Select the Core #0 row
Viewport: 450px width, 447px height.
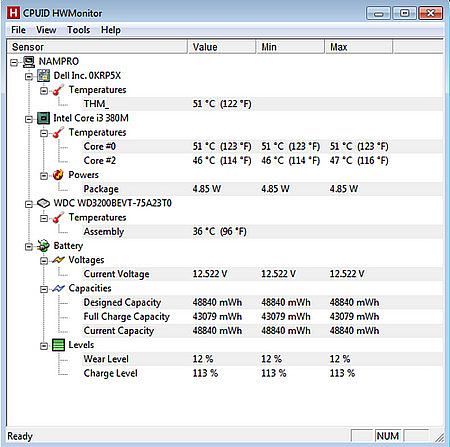tap(262, 146)
